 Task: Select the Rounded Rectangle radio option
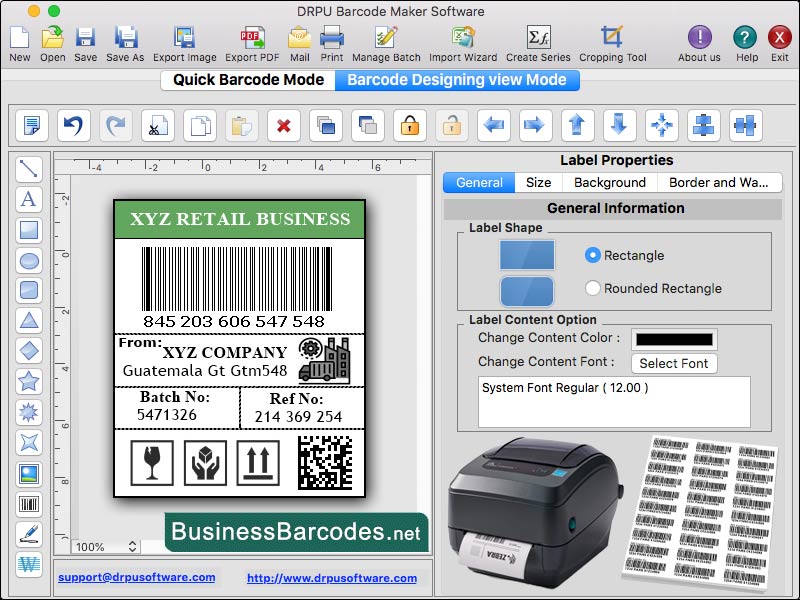click(592, 288)
